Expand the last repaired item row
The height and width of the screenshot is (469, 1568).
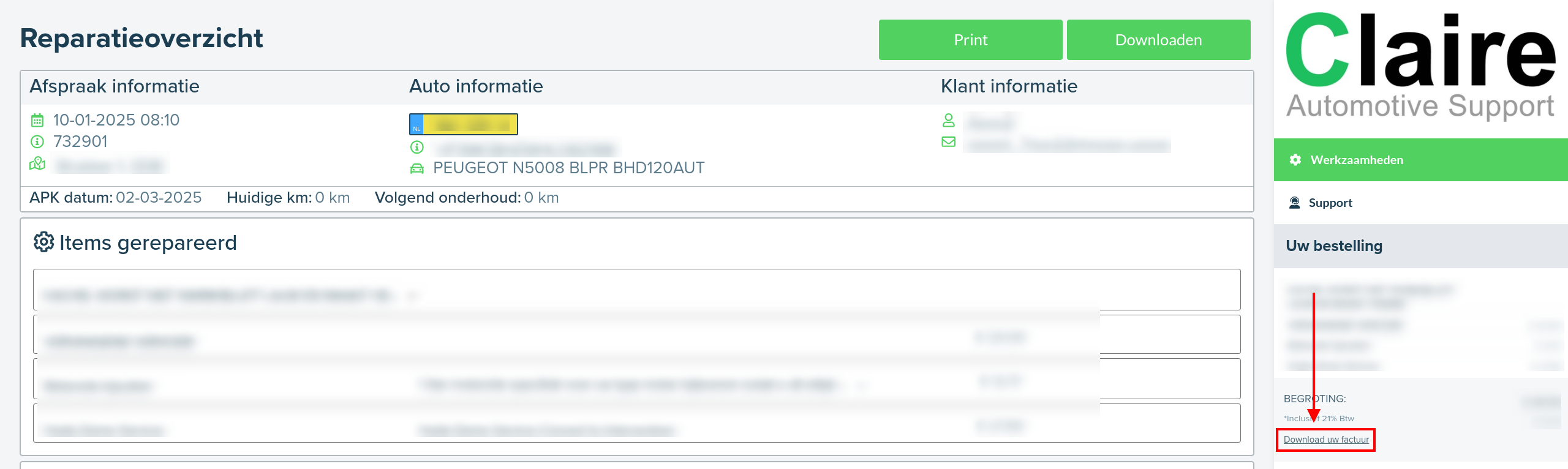[636, 424]
